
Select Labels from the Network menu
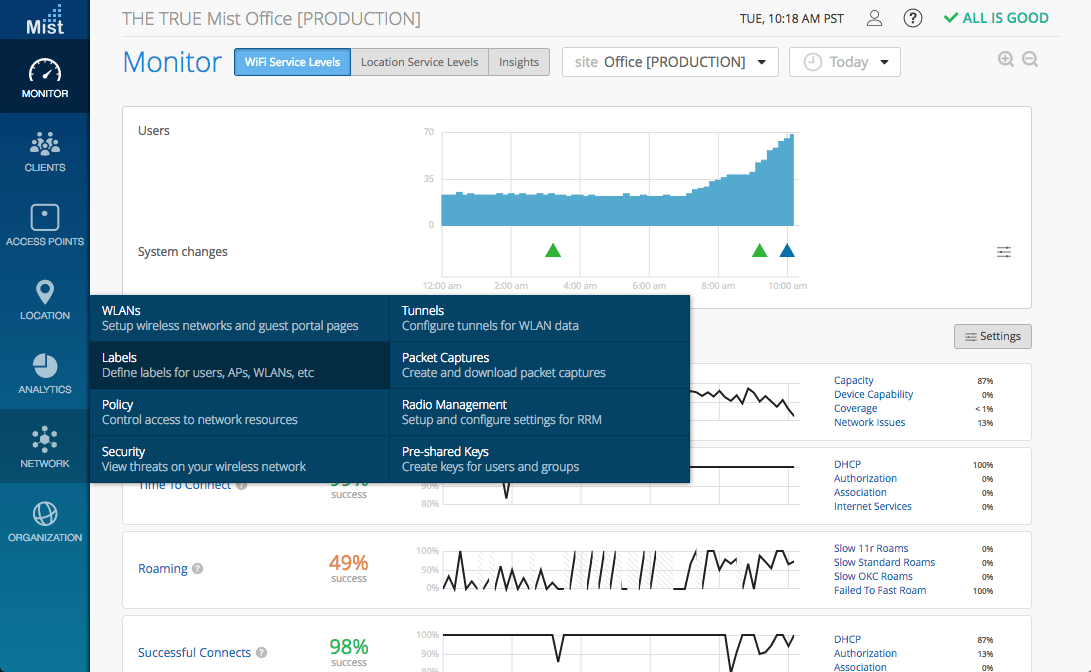[239, 365]
